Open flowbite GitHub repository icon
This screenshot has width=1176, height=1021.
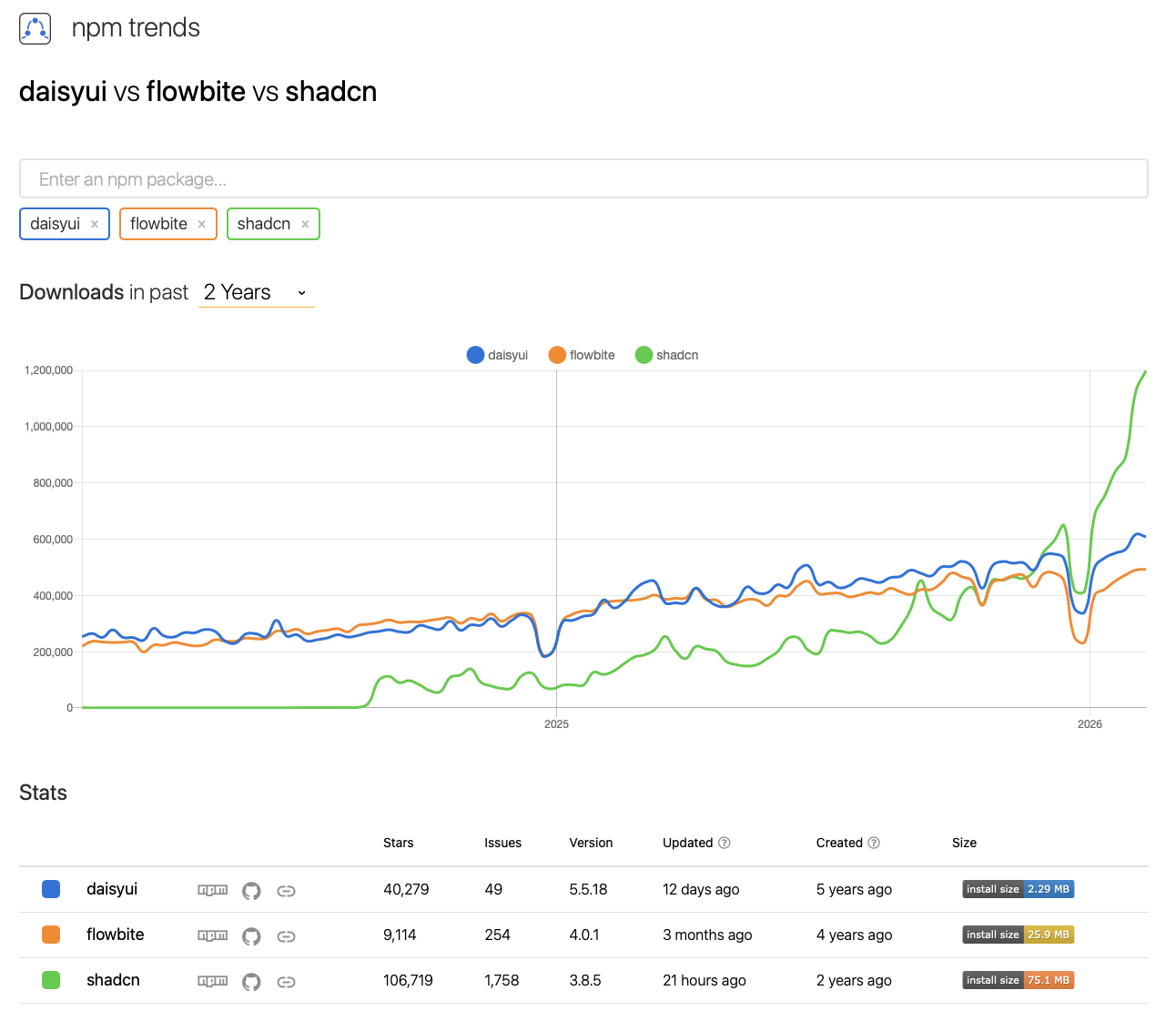251,936
